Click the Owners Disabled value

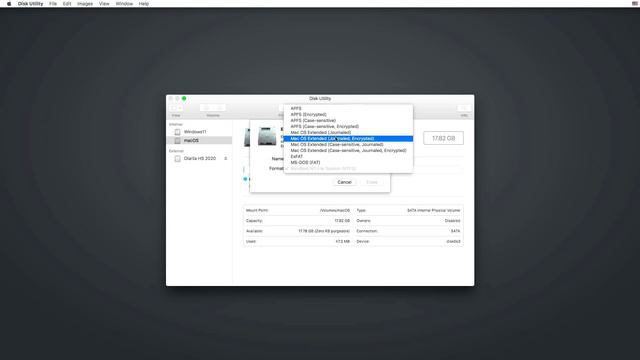pos(452,221)
